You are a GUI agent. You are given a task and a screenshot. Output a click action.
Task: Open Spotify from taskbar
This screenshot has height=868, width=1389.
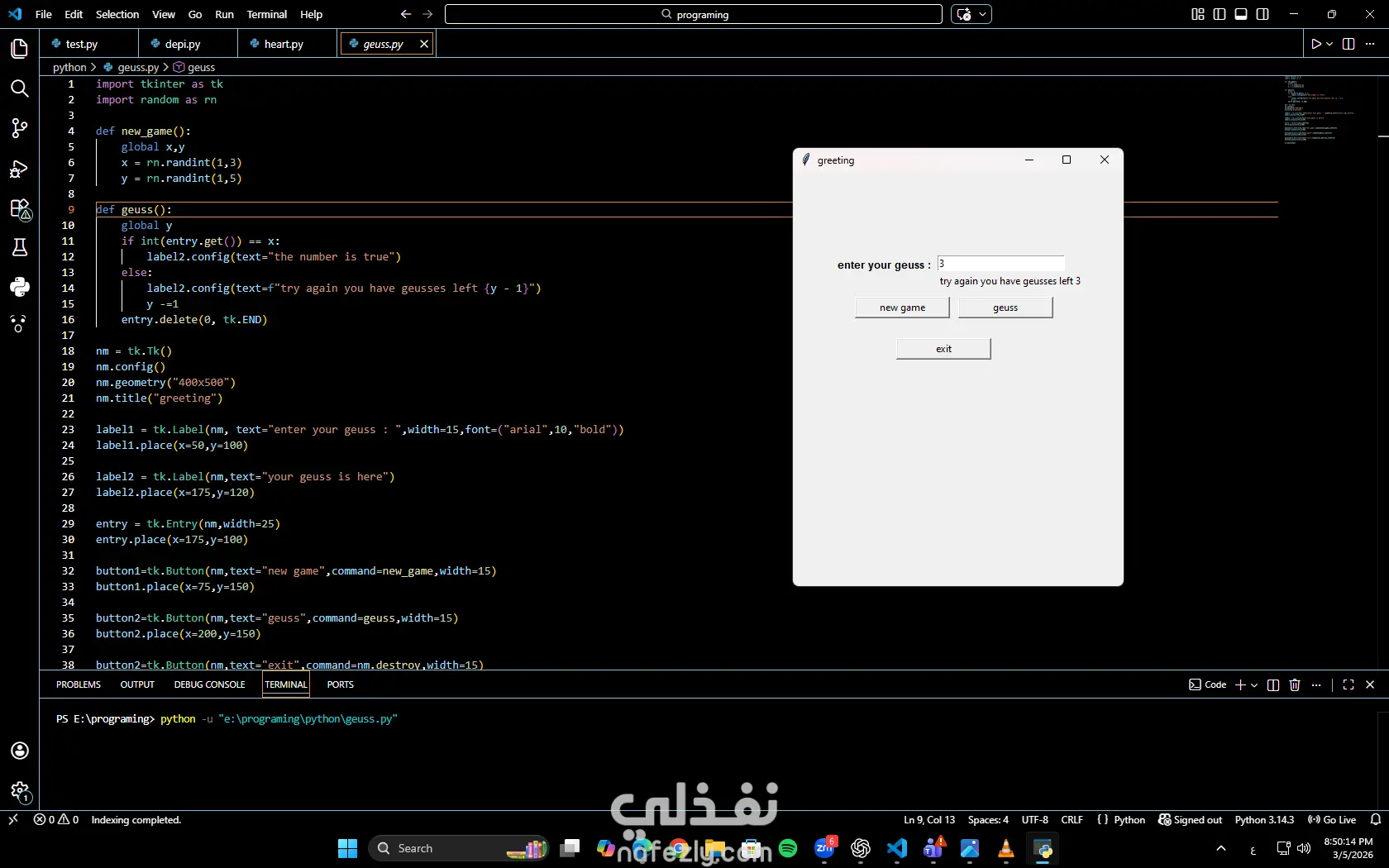click(788, 848)
